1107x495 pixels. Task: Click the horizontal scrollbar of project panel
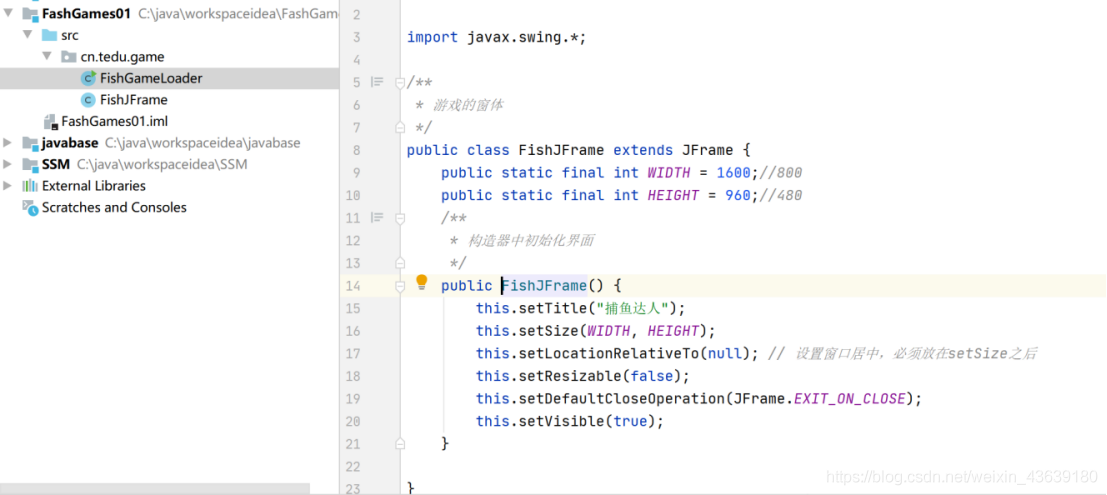(155, 489)
